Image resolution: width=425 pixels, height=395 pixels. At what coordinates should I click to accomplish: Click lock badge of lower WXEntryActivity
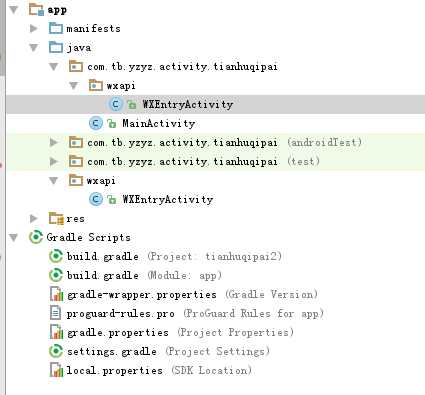click(x=111, y=200)
